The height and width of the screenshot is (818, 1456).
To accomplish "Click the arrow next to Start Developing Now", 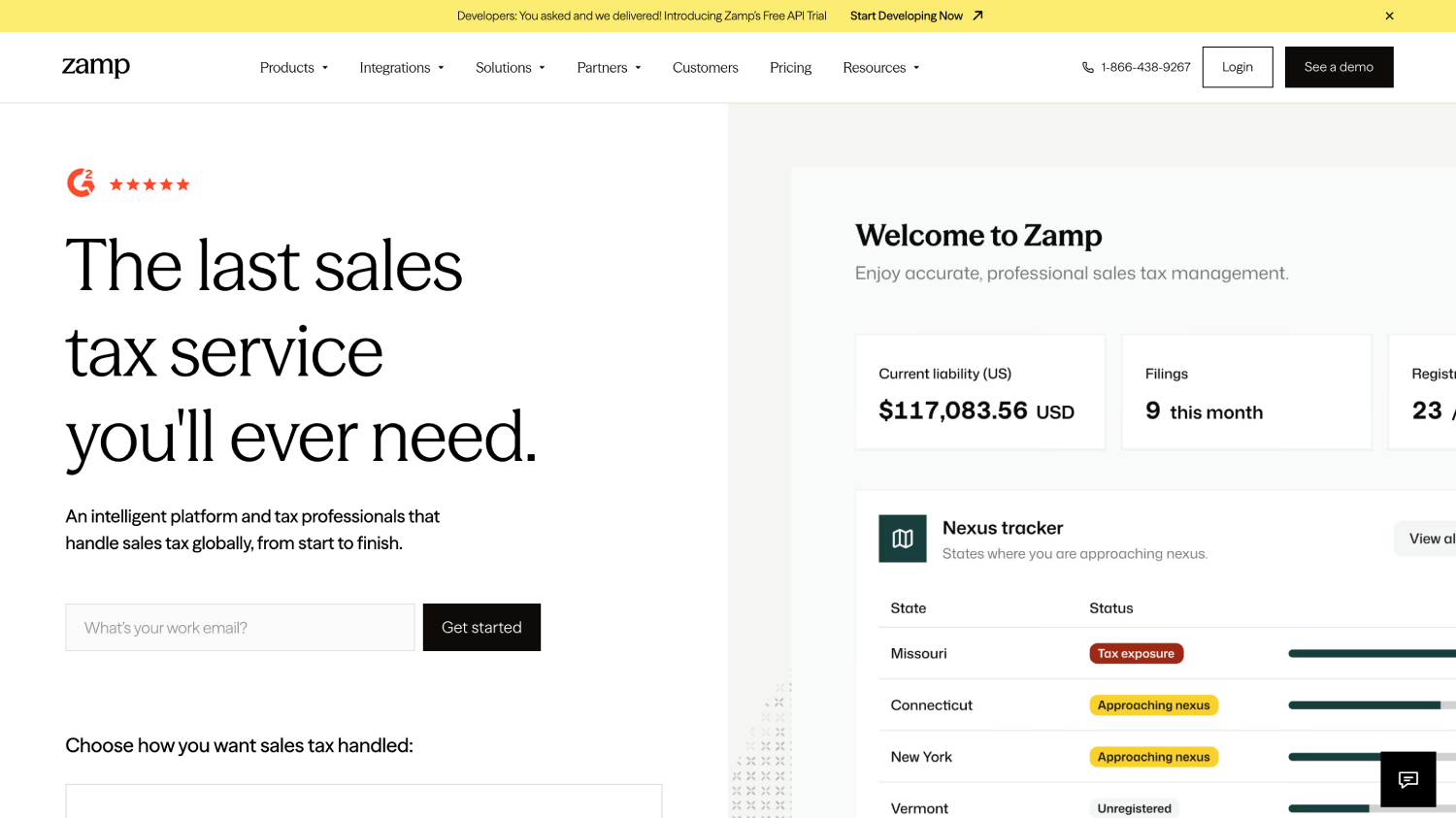I will click(x=978, y=16).
